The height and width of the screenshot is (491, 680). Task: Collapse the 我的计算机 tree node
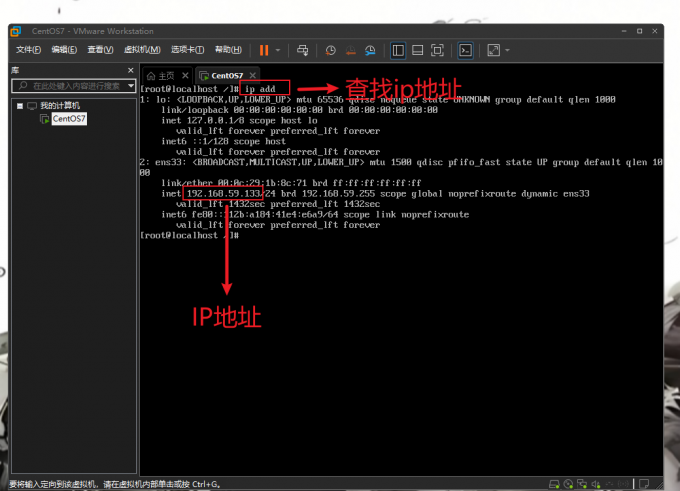point(19,105)
